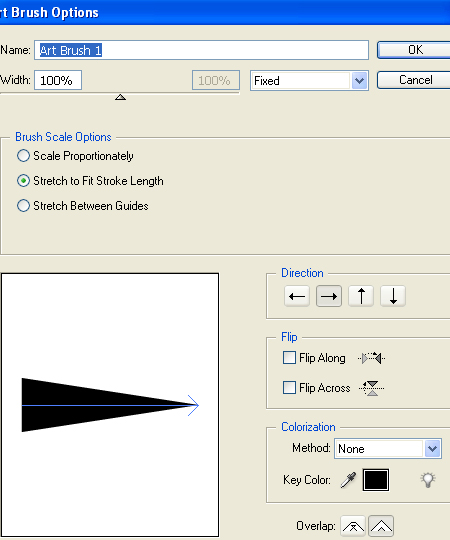Enable the Flip Across checkbox

289,387
